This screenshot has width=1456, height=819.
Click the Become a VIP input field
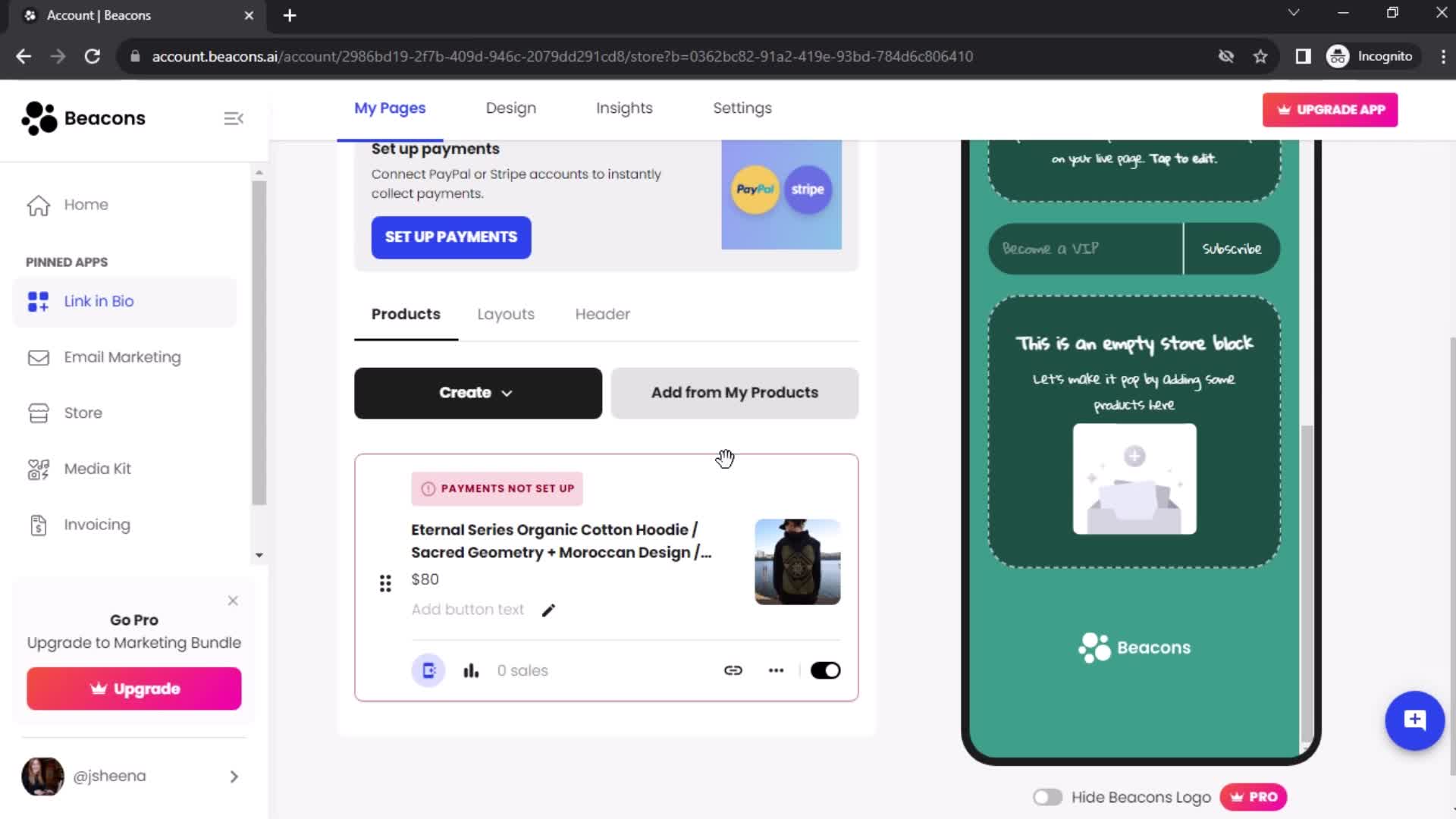[x=1085, y=247]
